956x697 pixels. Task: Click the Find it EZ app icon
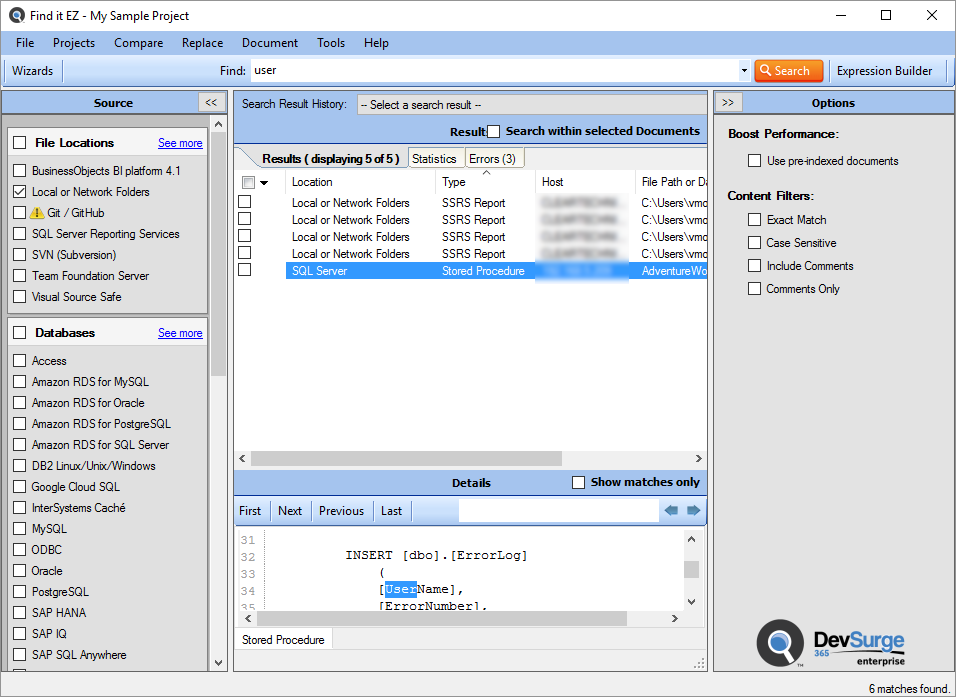click(16, 15)
